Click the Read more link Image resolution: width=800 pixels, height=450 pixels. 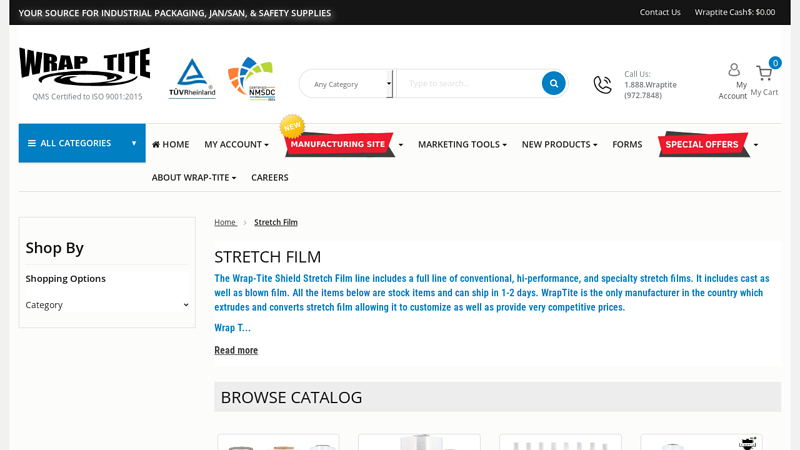point(236,351)
